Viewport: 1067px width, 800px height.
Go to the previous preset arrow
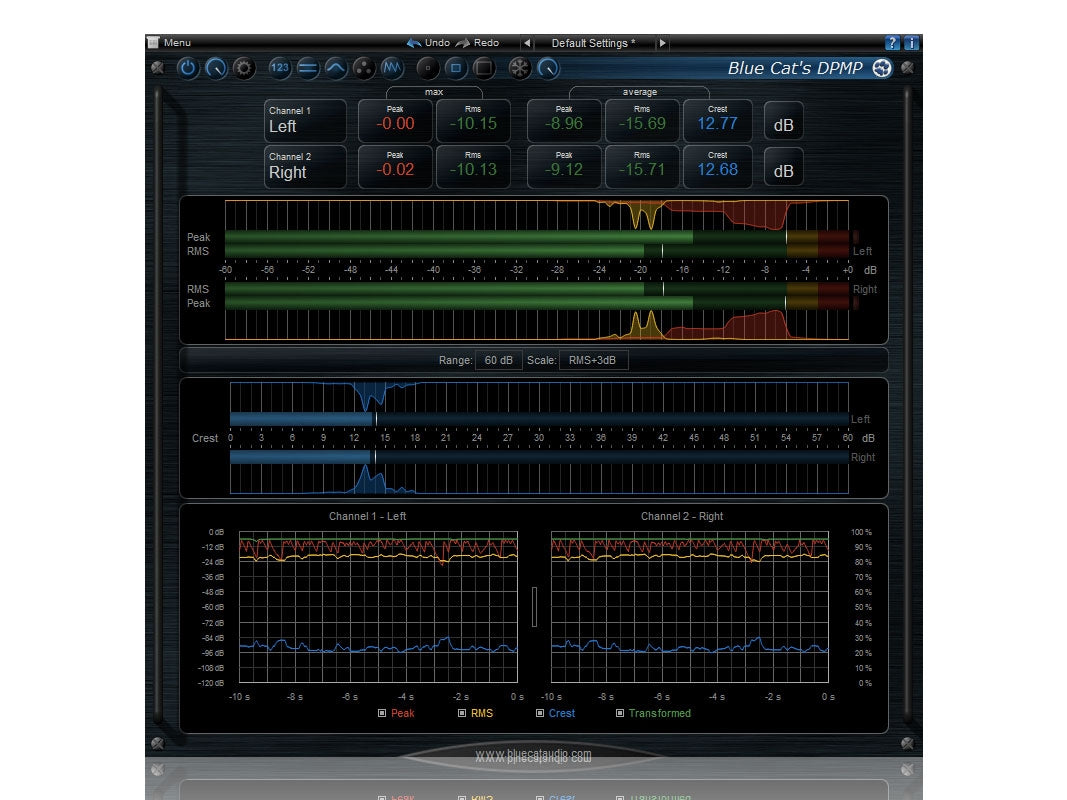(527, 43)
